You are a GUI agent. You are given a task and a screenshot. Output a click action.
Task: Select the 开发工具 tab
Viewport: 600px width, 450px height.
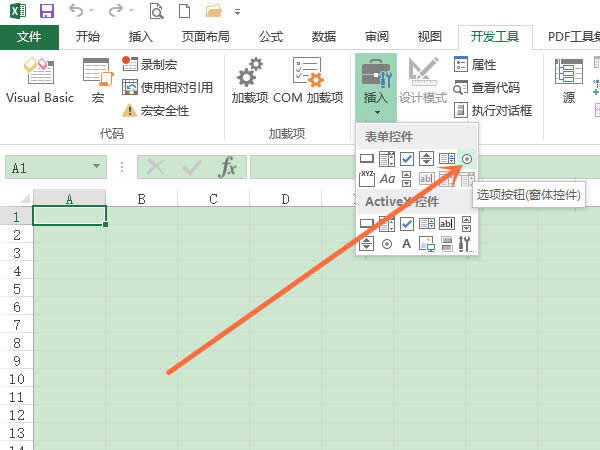click(x=495, y=37)
